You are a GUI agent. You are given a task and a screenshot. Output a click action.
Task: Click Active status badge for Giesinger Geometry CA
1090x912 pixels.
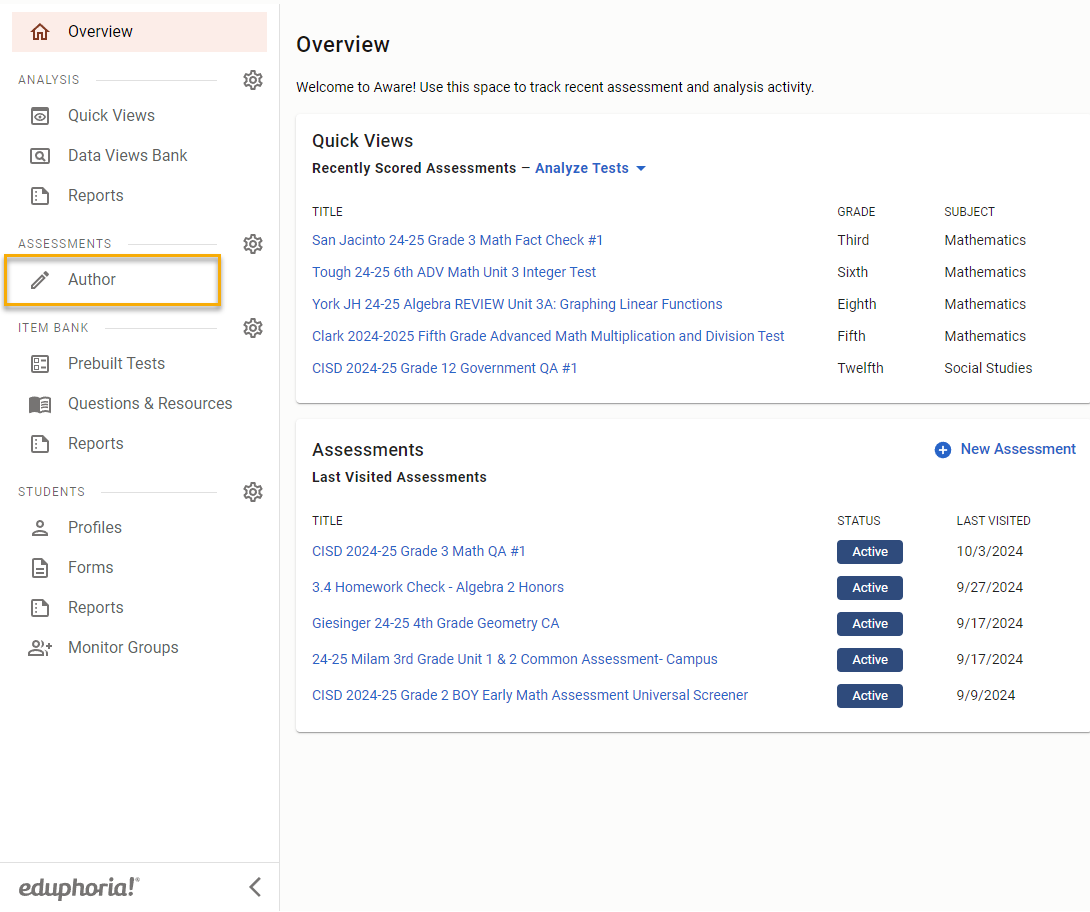click(x=869, y=624)
